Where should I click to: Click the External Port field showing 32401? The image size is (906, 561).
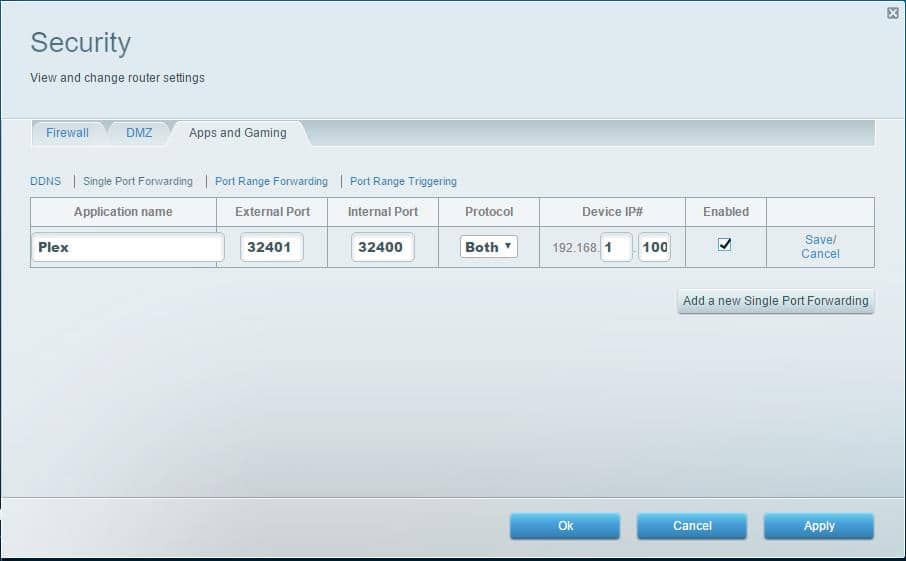click(272, 247)
